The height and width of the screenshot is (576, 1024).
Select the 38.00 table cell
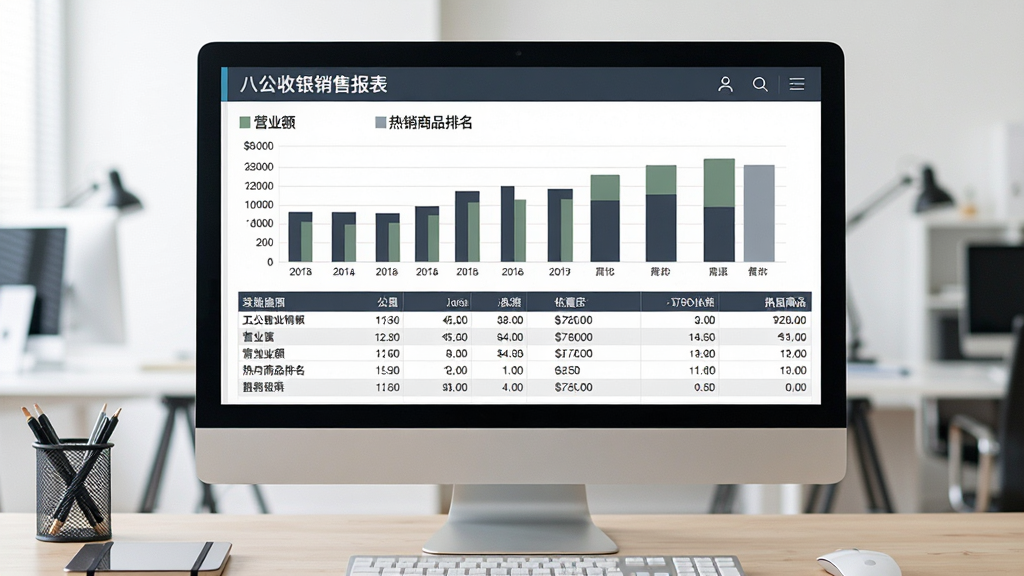[509, 320]
